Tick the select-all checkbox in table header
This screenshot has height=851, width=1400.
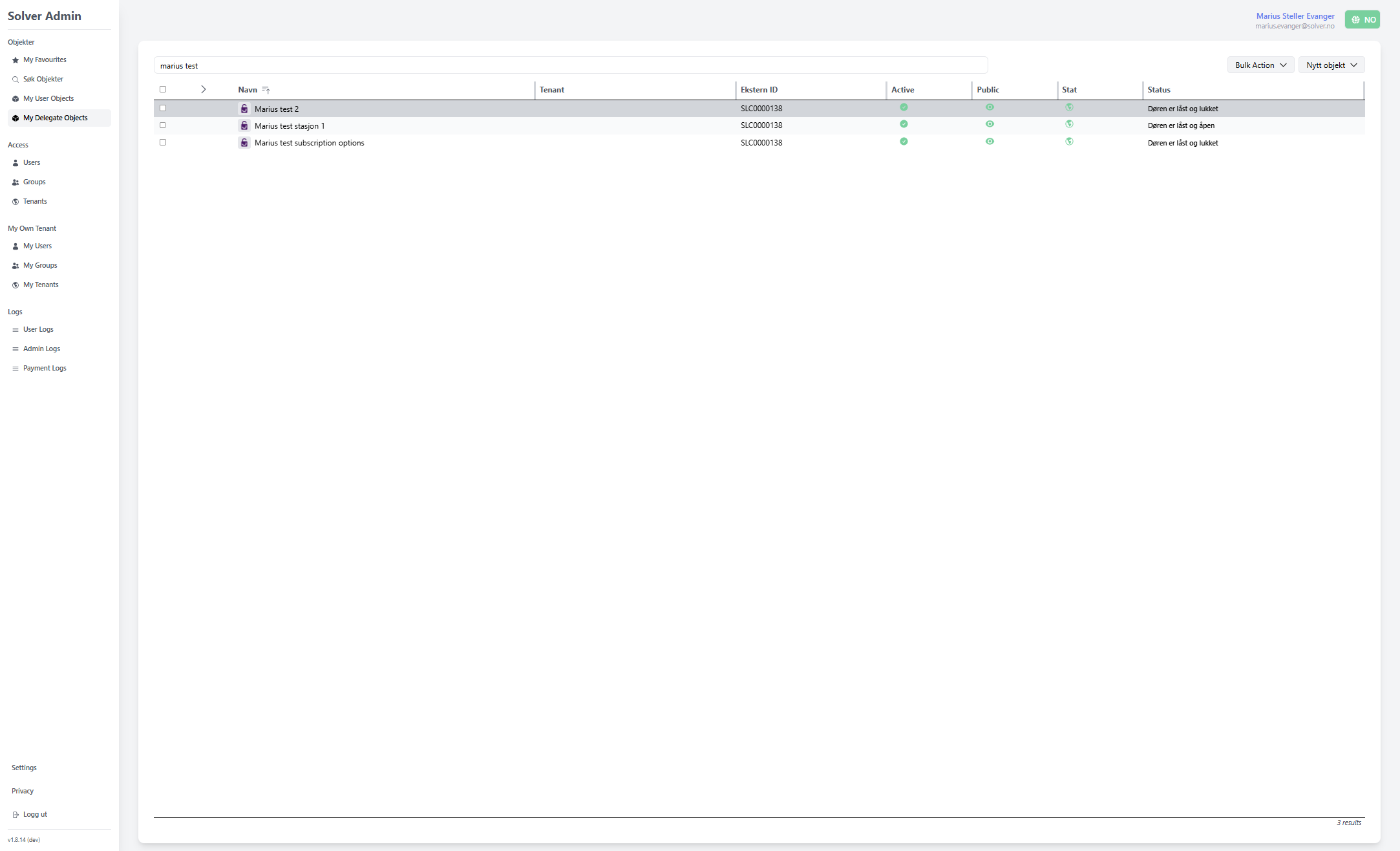pos(163,89)
